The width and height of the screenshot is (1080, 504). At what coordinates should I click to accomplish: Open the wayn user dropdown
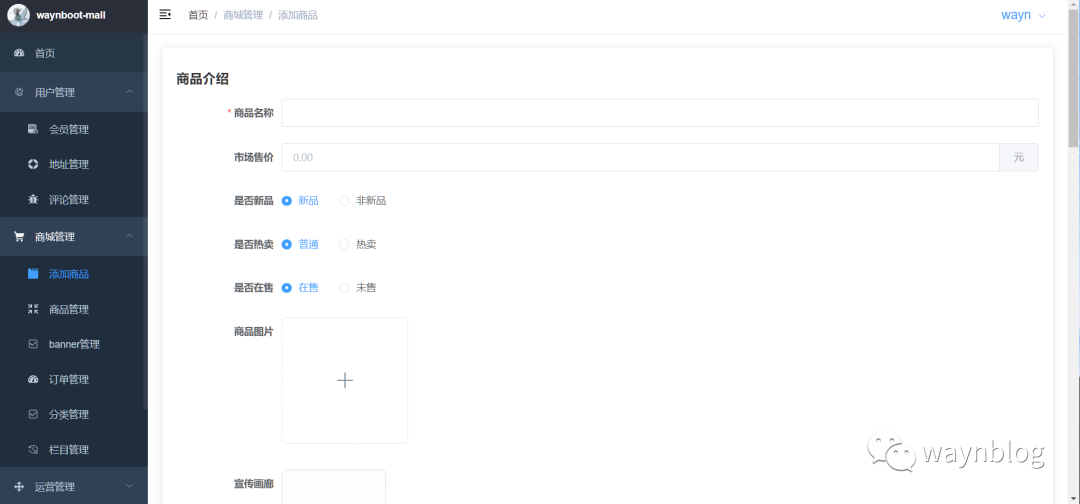click(x=1024, y=15)
